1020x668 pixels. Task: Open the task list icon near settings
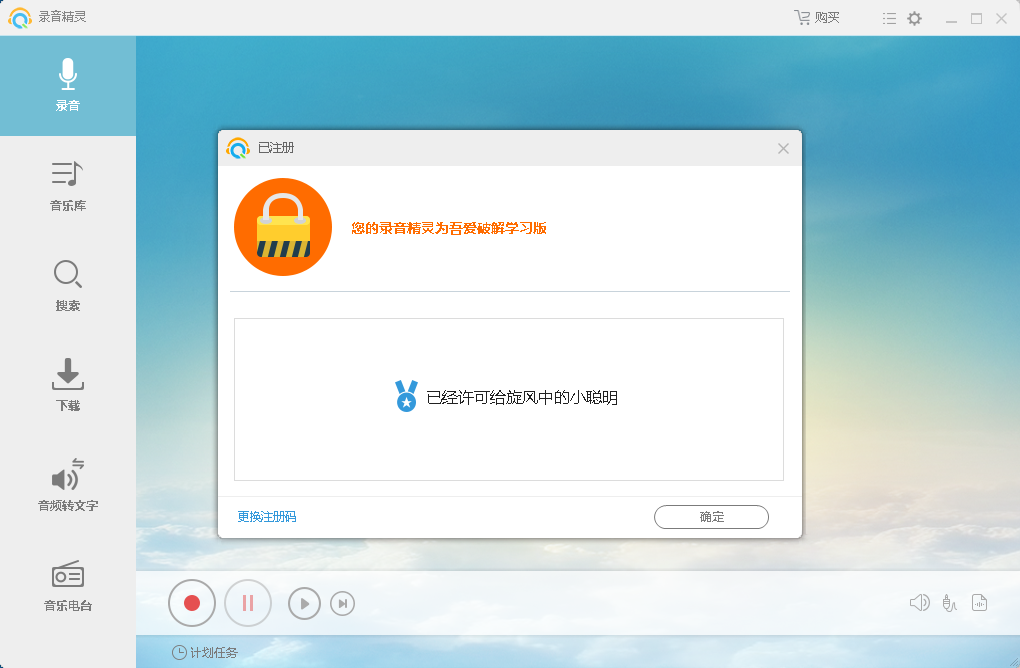tap(888, 17)
